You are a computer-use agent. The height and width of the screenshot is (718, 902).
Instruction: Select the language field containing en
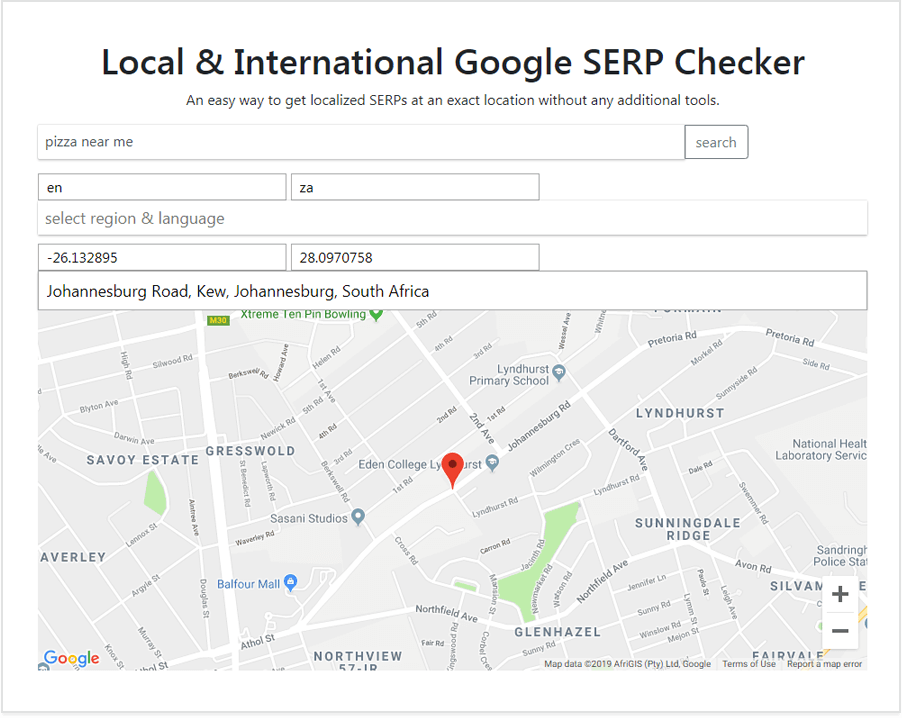[161, 187]
